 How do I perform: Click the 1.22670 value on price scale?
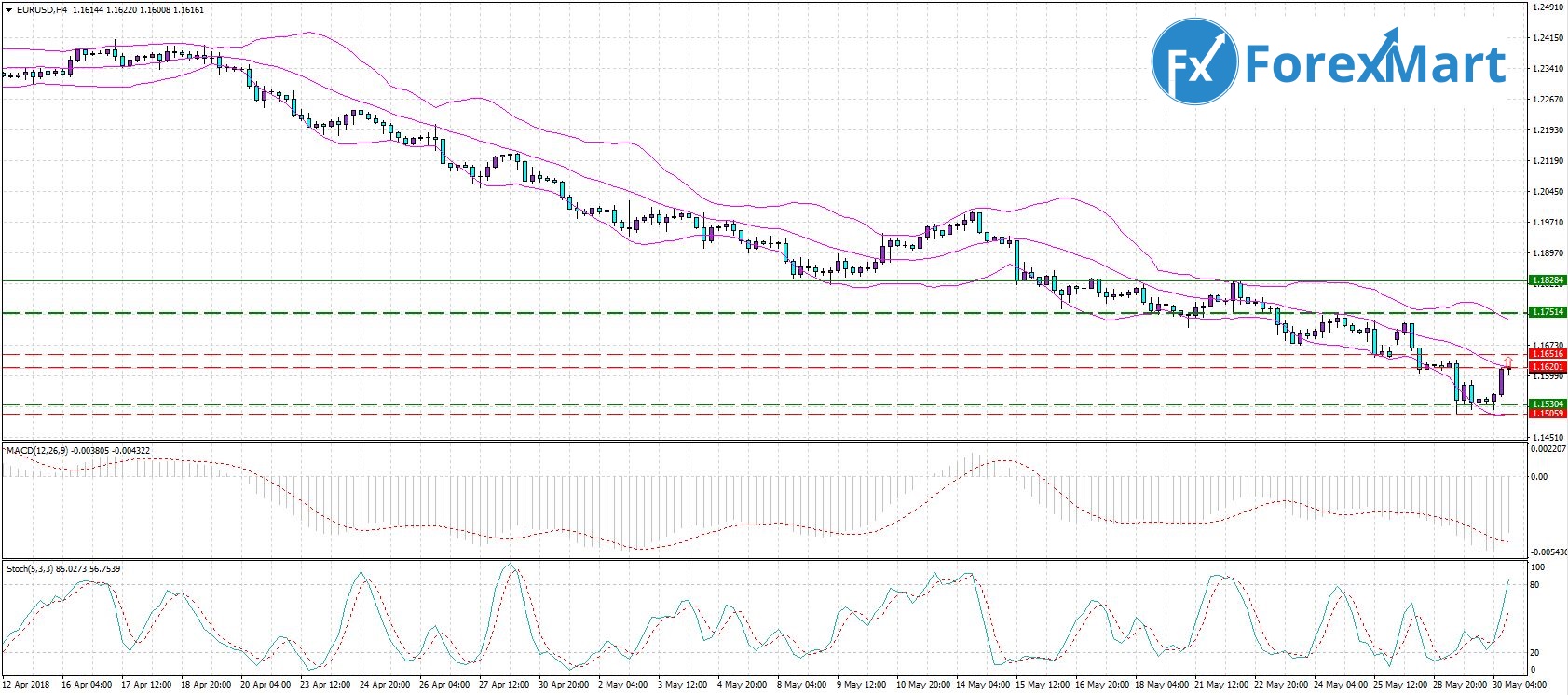(1548, 100)
